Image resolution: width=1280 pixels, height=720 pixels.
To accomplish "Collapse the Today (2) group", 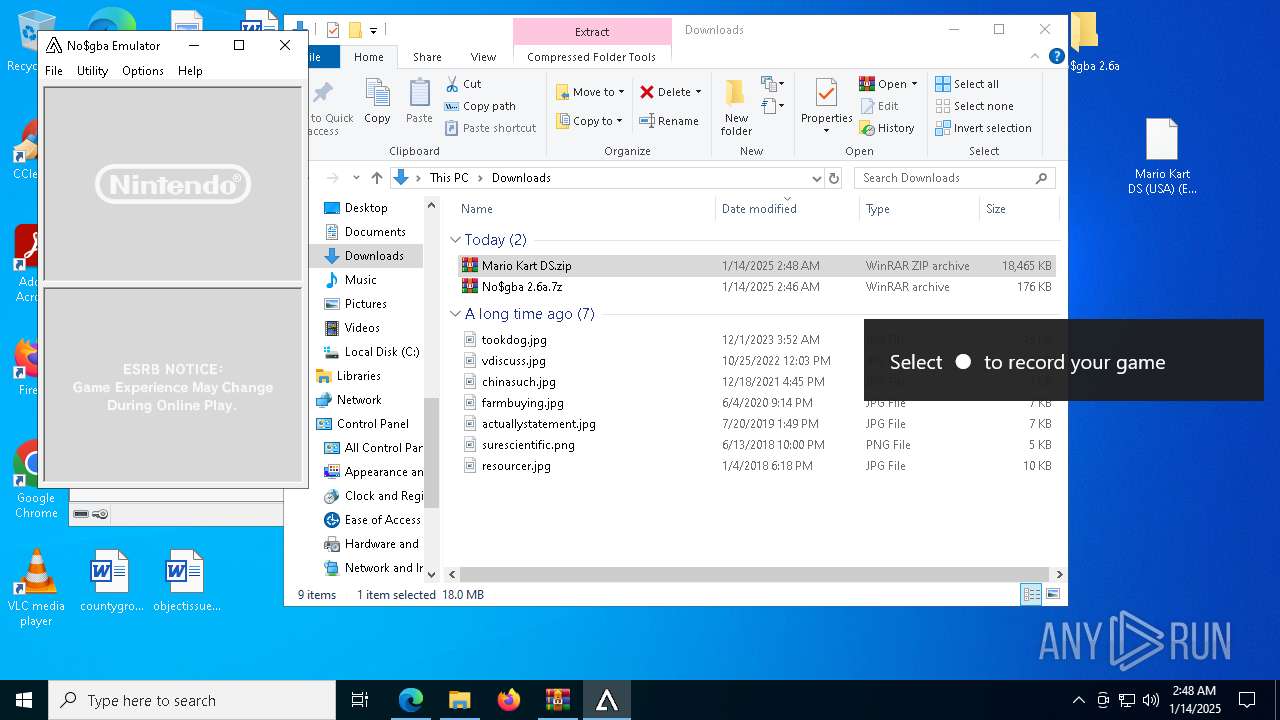I will [x=456, y=240].
